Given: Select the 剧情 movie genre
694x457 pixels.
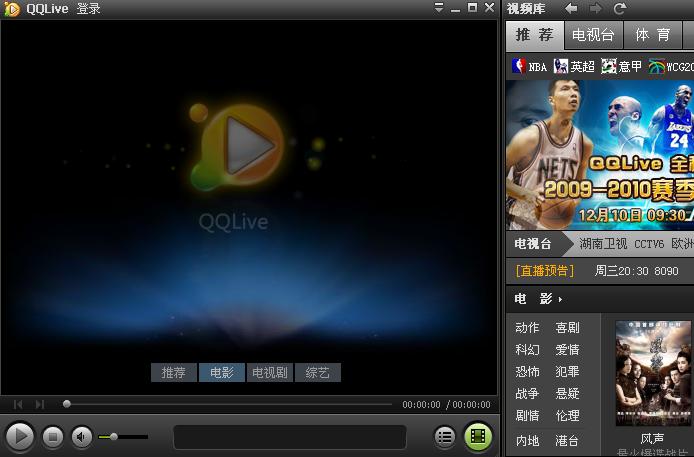Looking at the screenshot, I should coord(527,416).
